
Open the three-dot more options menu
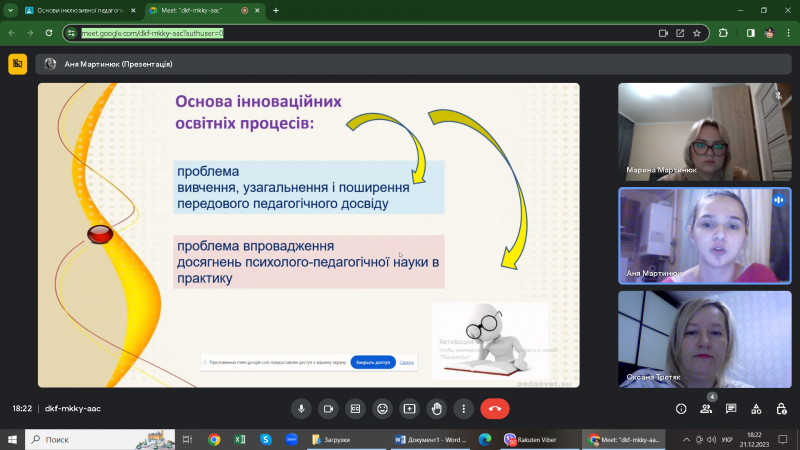[x=463, y=408]
